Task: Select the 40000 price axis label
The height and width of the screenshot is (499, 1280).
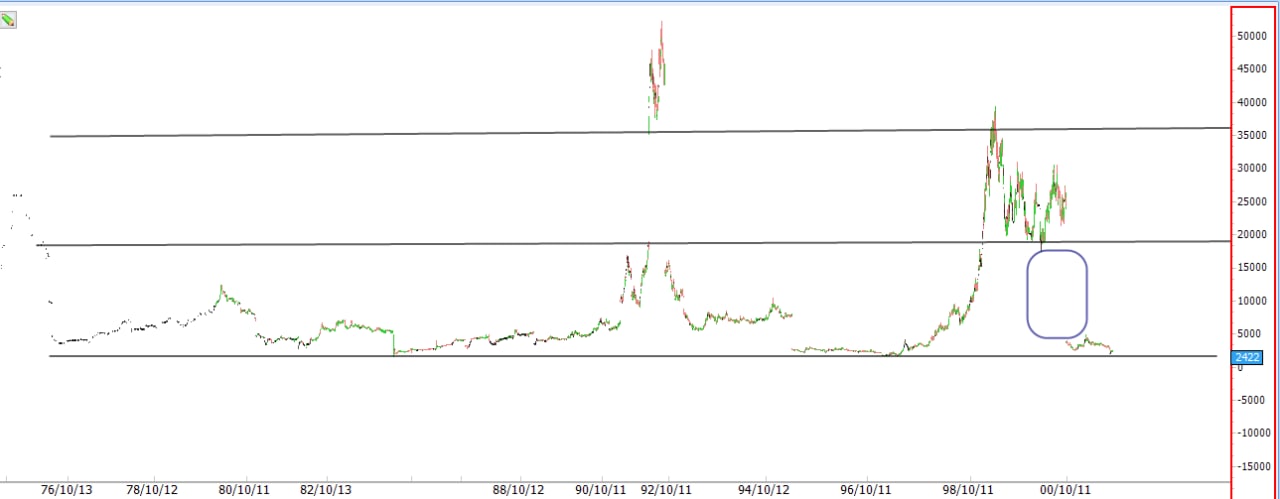Action: coord(1253,102)
